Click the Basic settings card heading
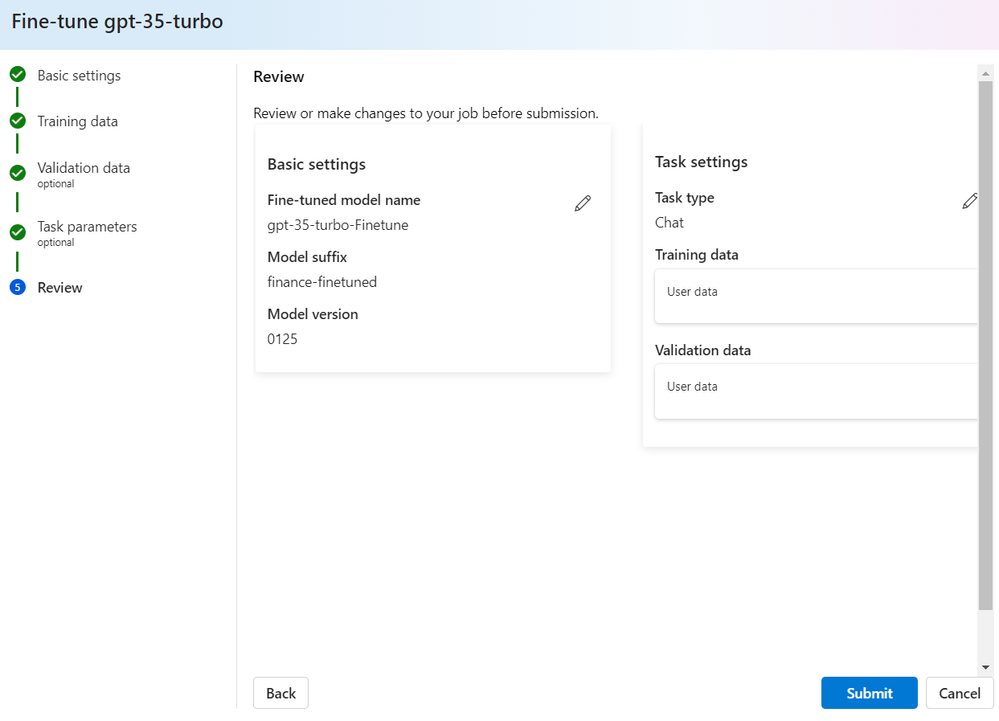Viewport: 999px width, 721px height. click(x=317, y=164)
